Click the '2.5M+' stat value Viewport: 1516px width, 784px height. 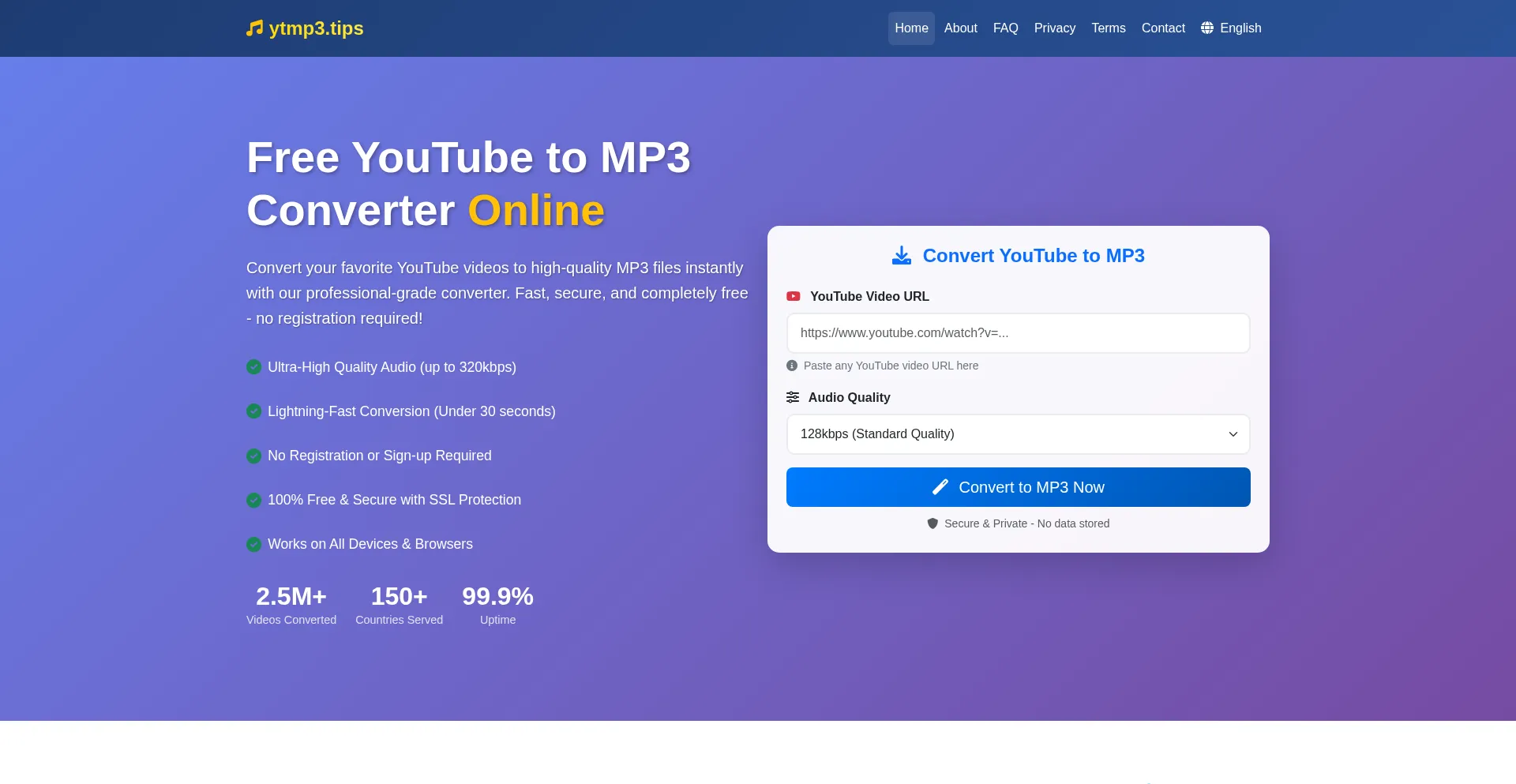(291, 596)
